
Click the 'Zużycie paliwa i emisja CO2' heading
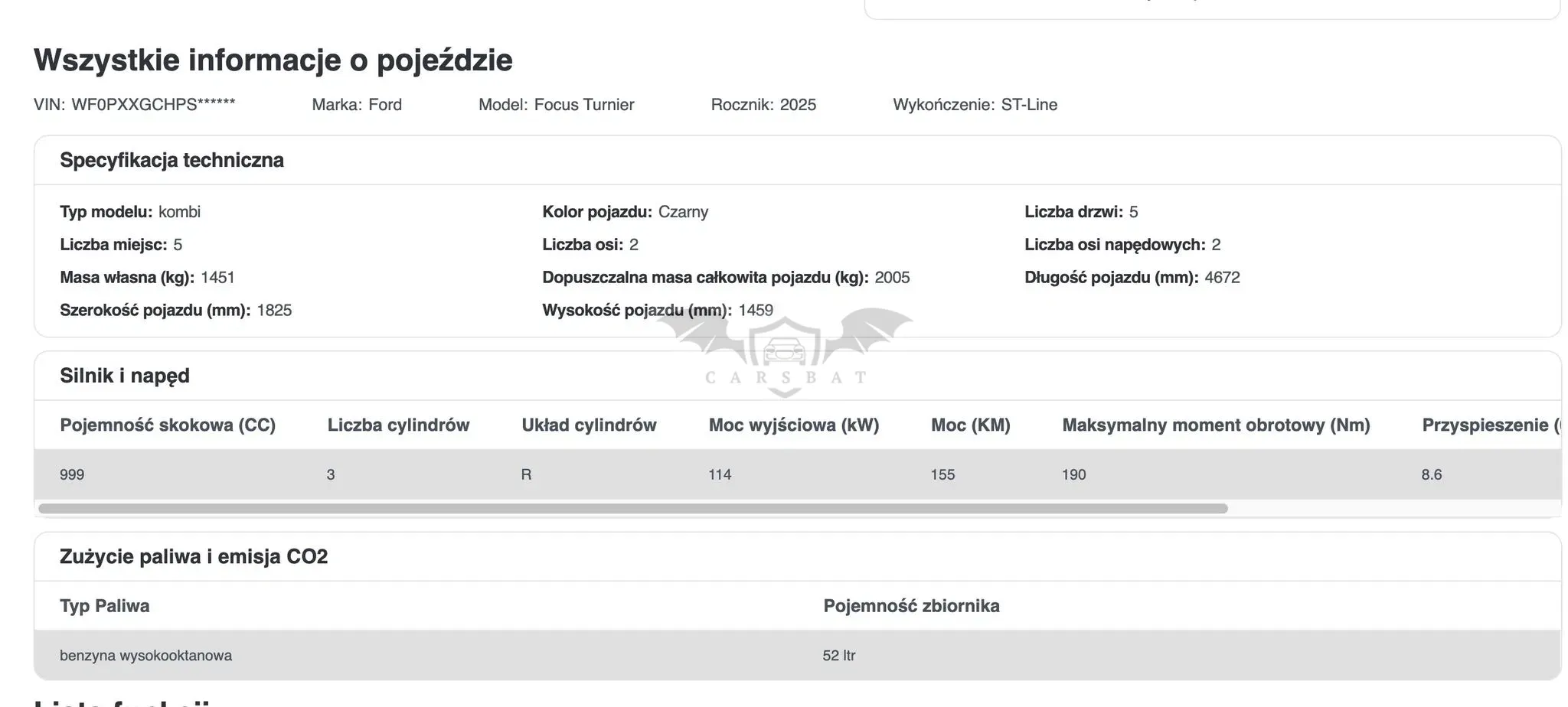pyautogui.click(x=194, y=556)
